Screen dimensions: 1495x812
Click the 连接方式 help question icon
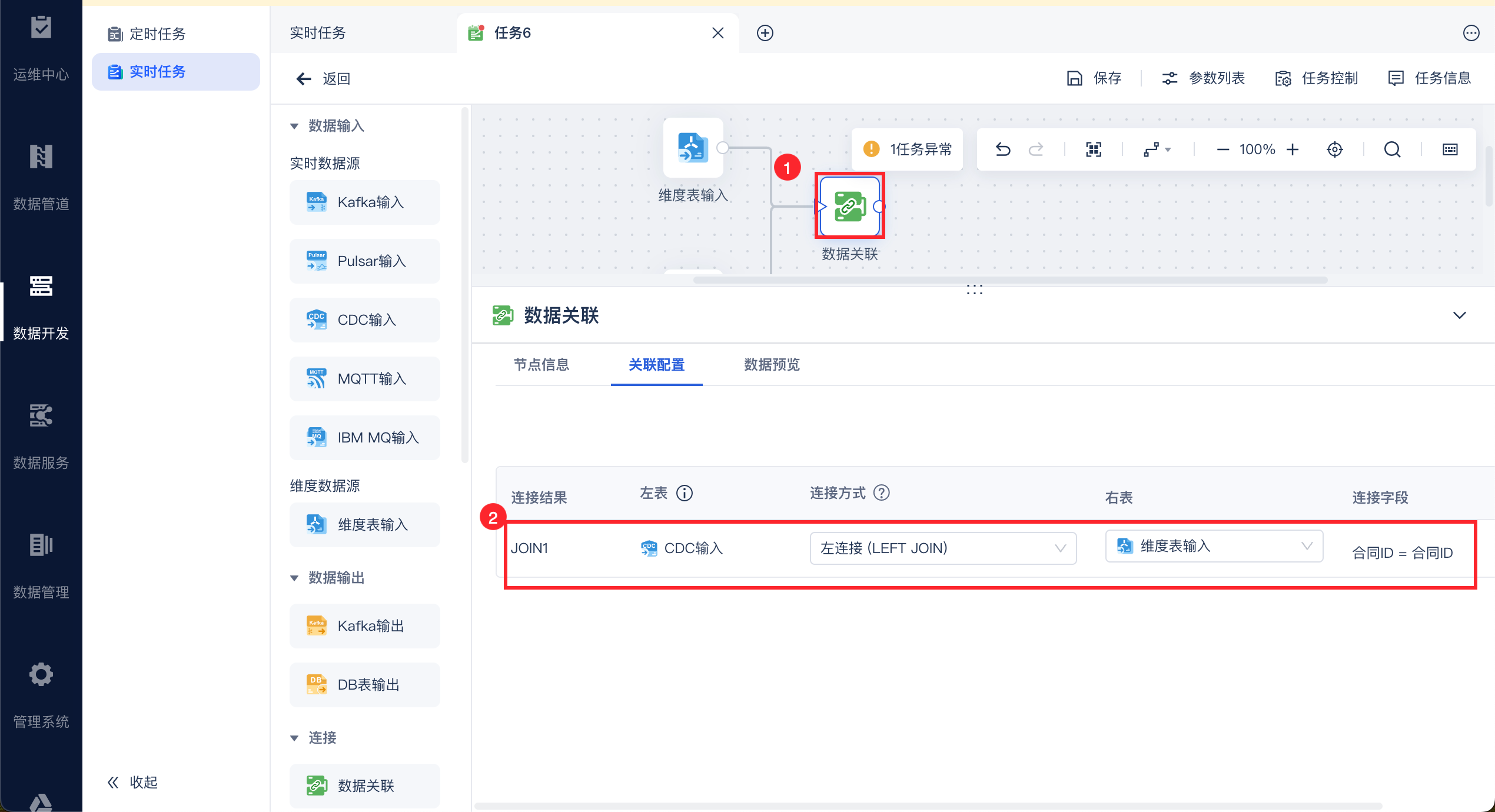(881, 493)
